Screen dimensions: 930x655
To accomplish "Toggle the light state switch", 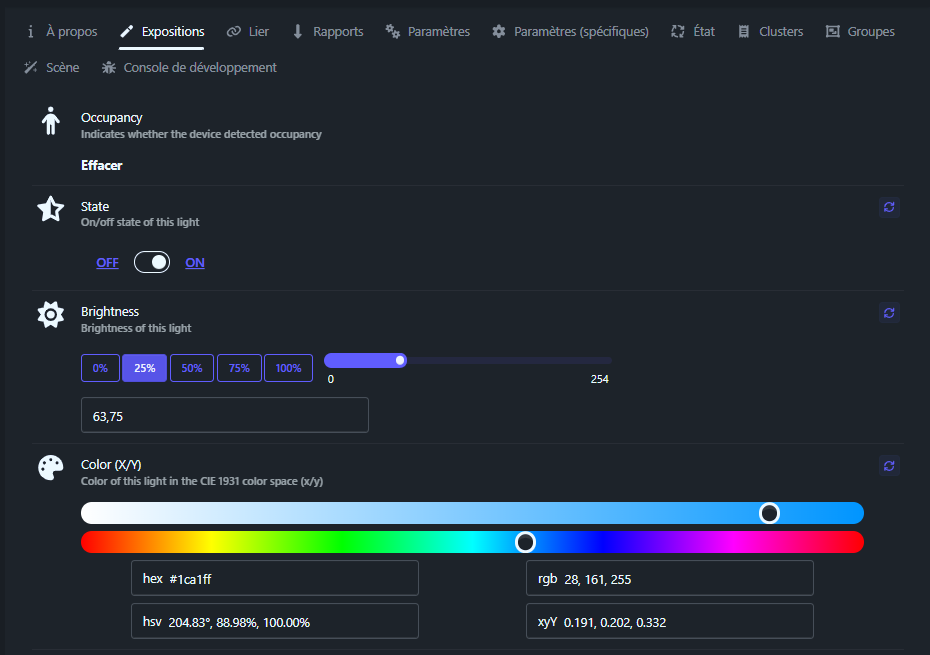I will (x=151, y=262).
